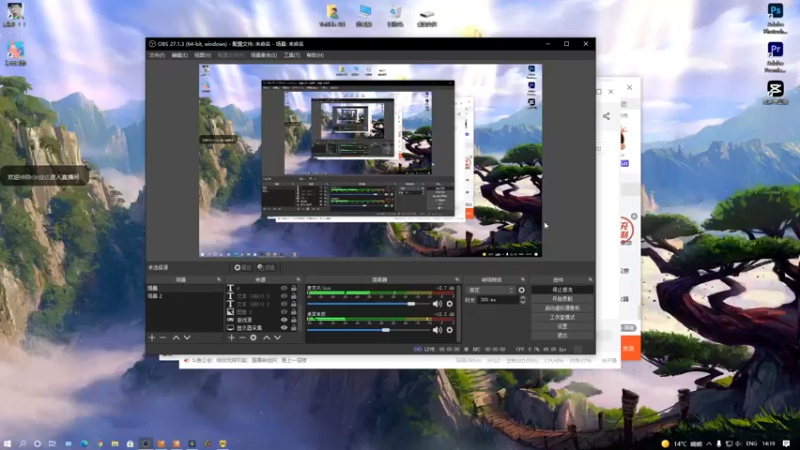Image resolution: width=800 pixels, height=450 pixels.
Task: Hide the 游戏源 source
Action: tap(284, 320)
